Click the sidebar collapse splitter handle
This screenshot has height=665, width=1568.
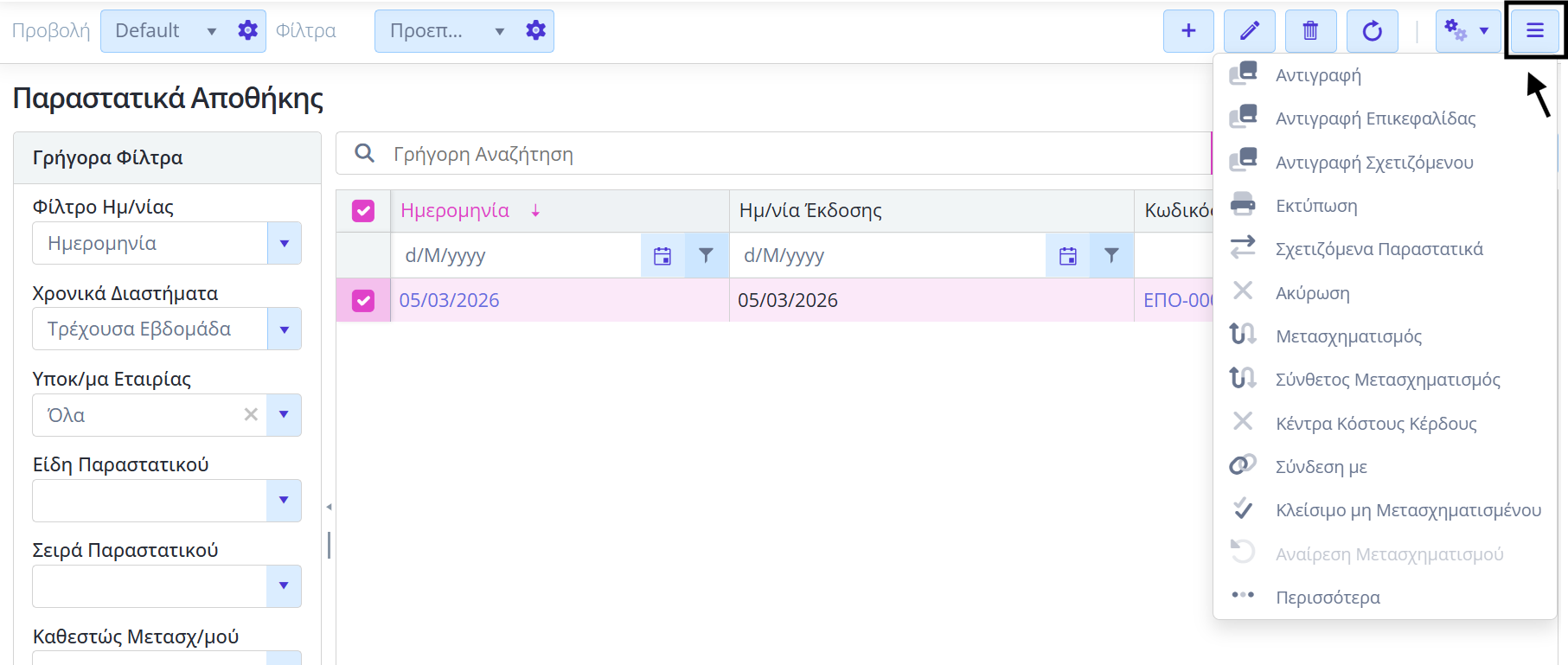click(329, 508)
